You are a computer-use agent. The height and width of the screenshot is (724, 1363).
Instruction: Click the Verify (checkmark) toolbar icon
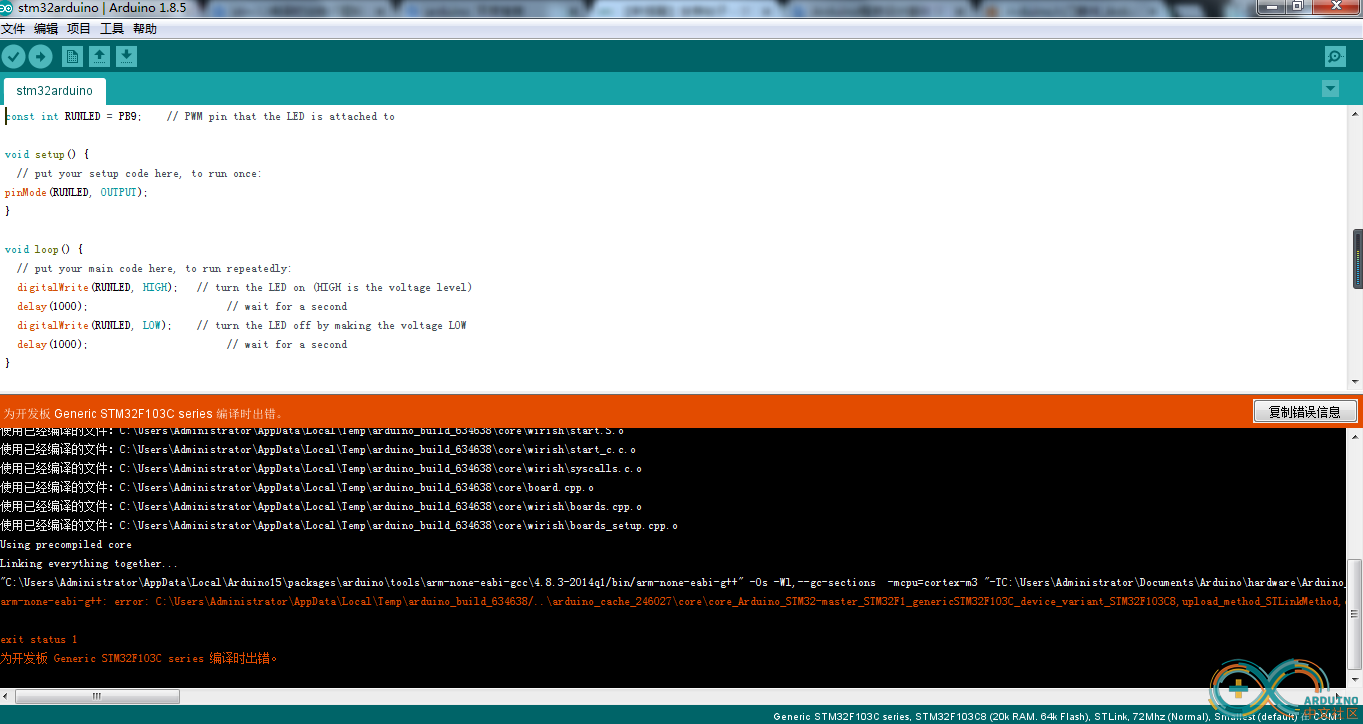click(13, 57)
